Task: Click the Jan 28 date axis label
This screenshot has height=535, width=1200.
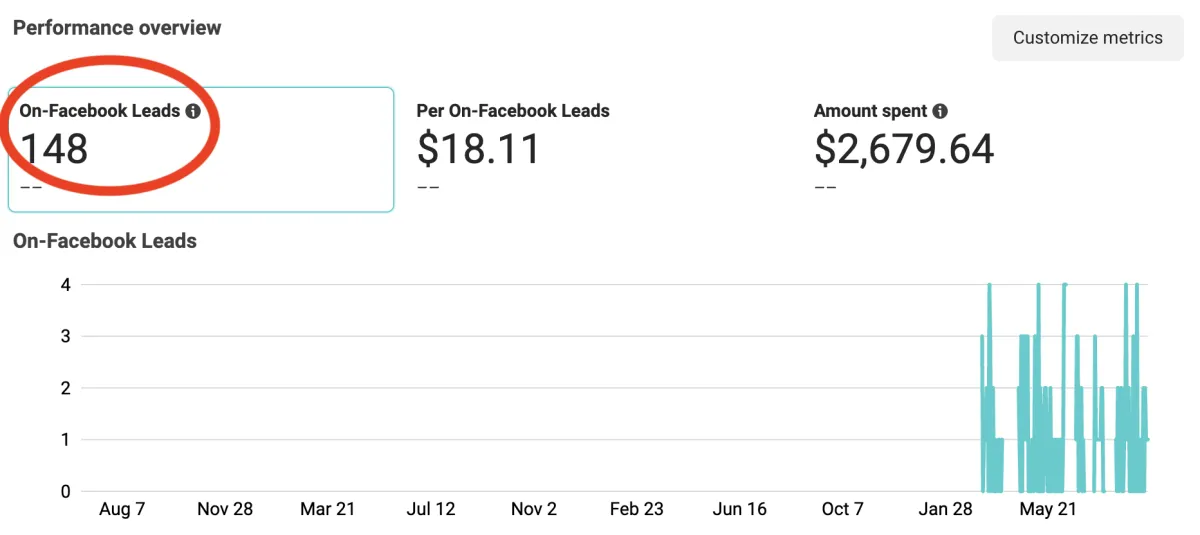Action: [946, 509]
